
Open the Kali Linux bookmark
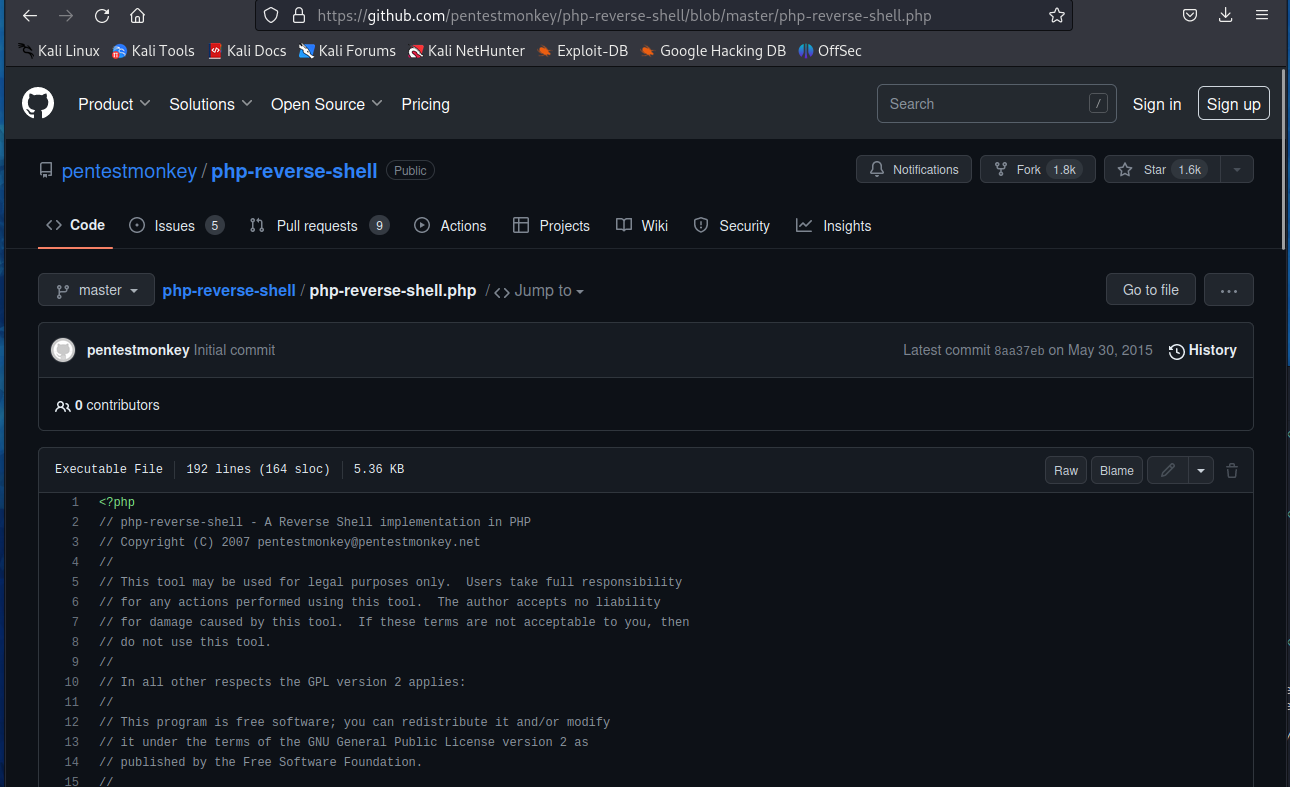click(59, 51)
